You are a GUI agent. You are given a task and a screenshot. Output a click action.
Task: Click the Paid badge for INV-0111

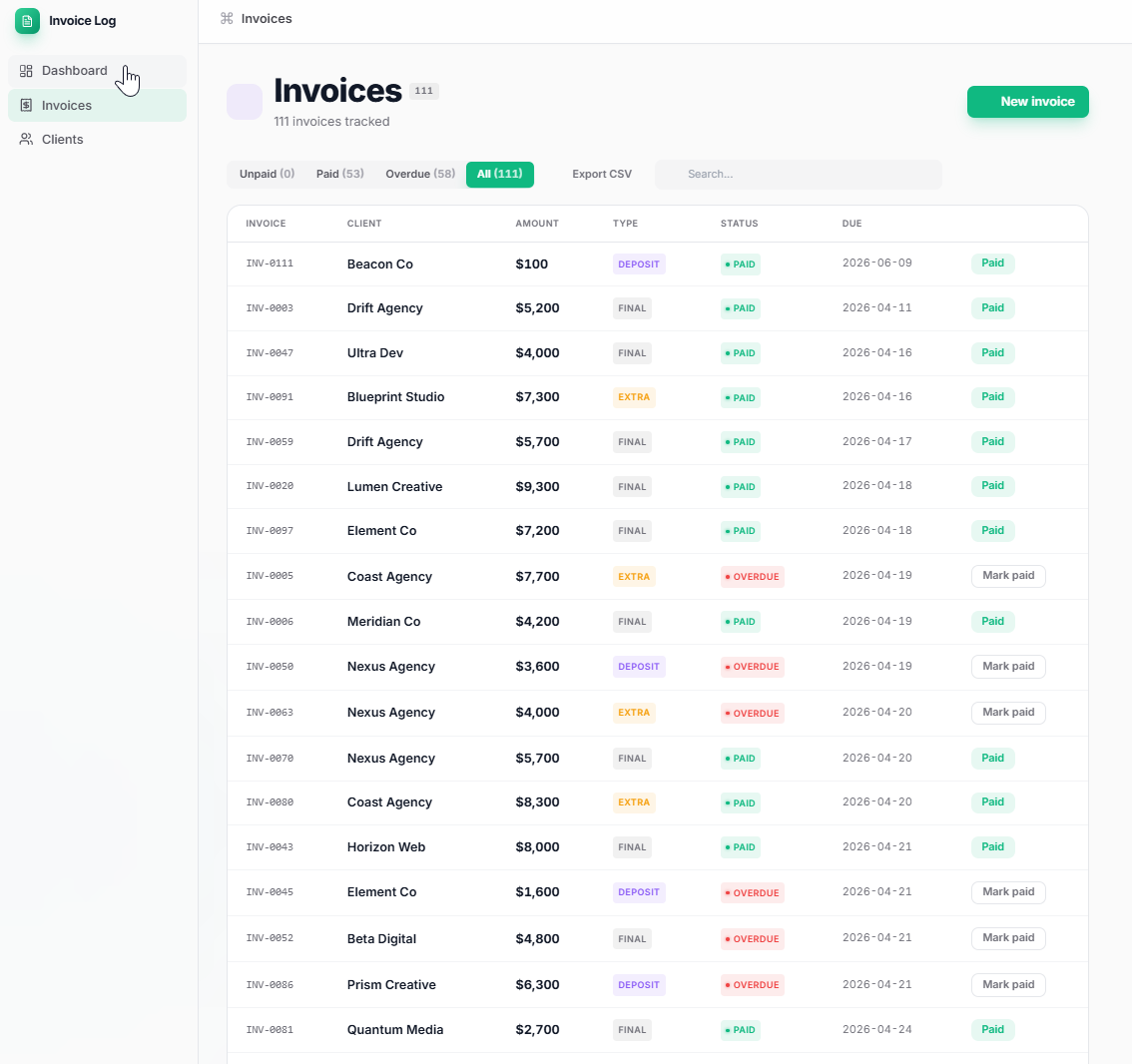point(992,264)
